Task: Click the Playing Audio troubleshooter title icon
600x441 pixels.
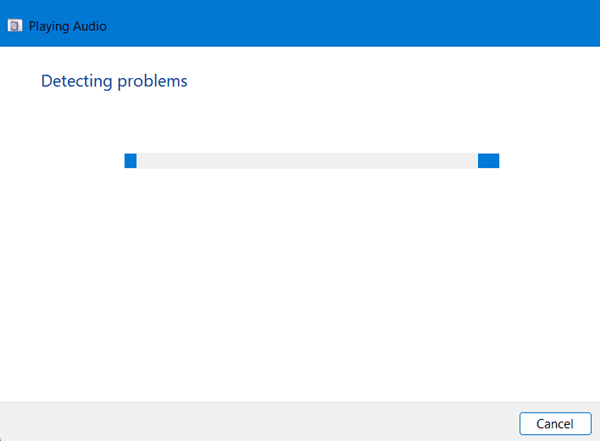Action: click(x=15, y=26)
